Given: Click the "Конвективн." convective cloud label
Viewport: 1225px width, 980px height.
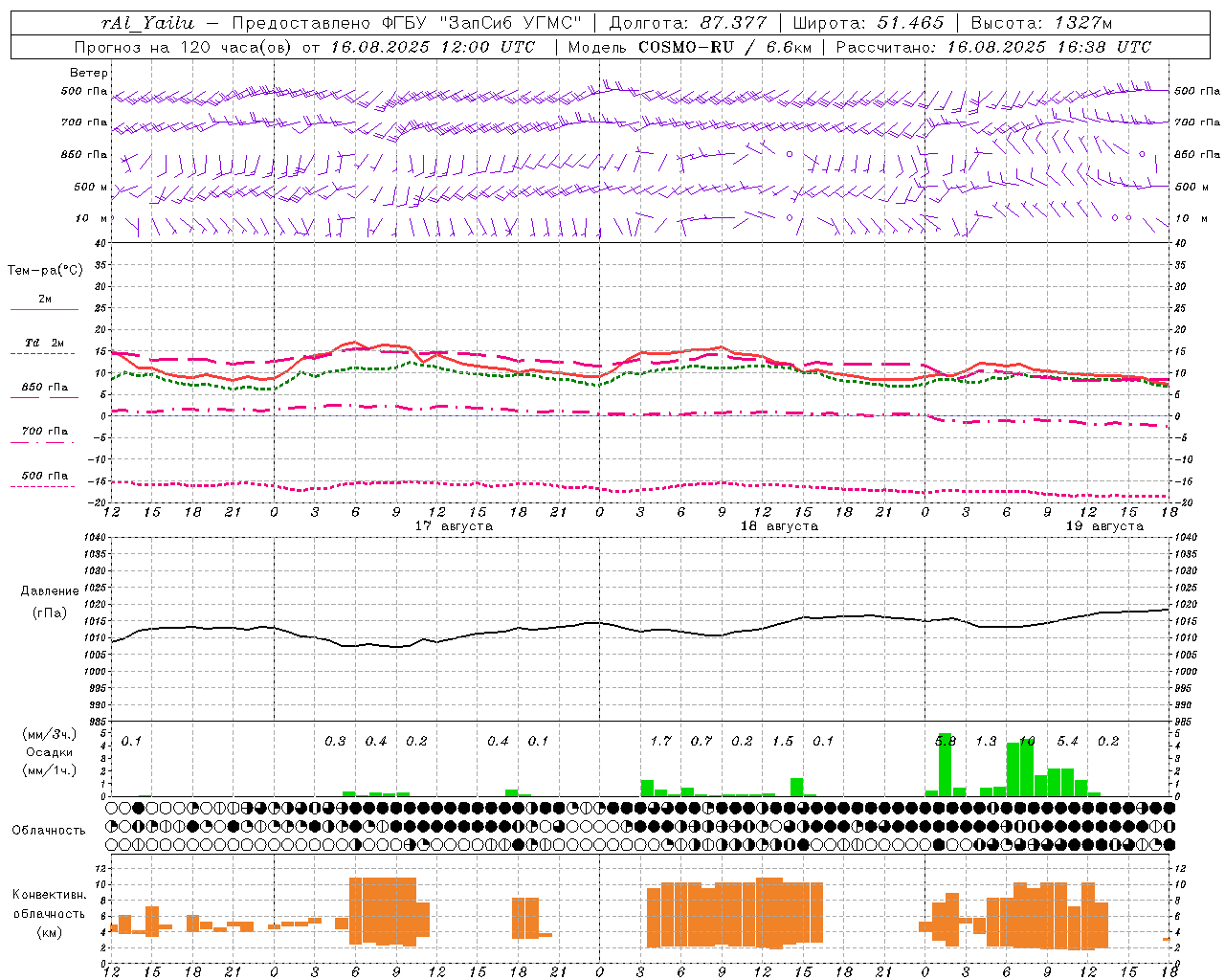Looking at the screenshot, I should click(x=50, y=895).
